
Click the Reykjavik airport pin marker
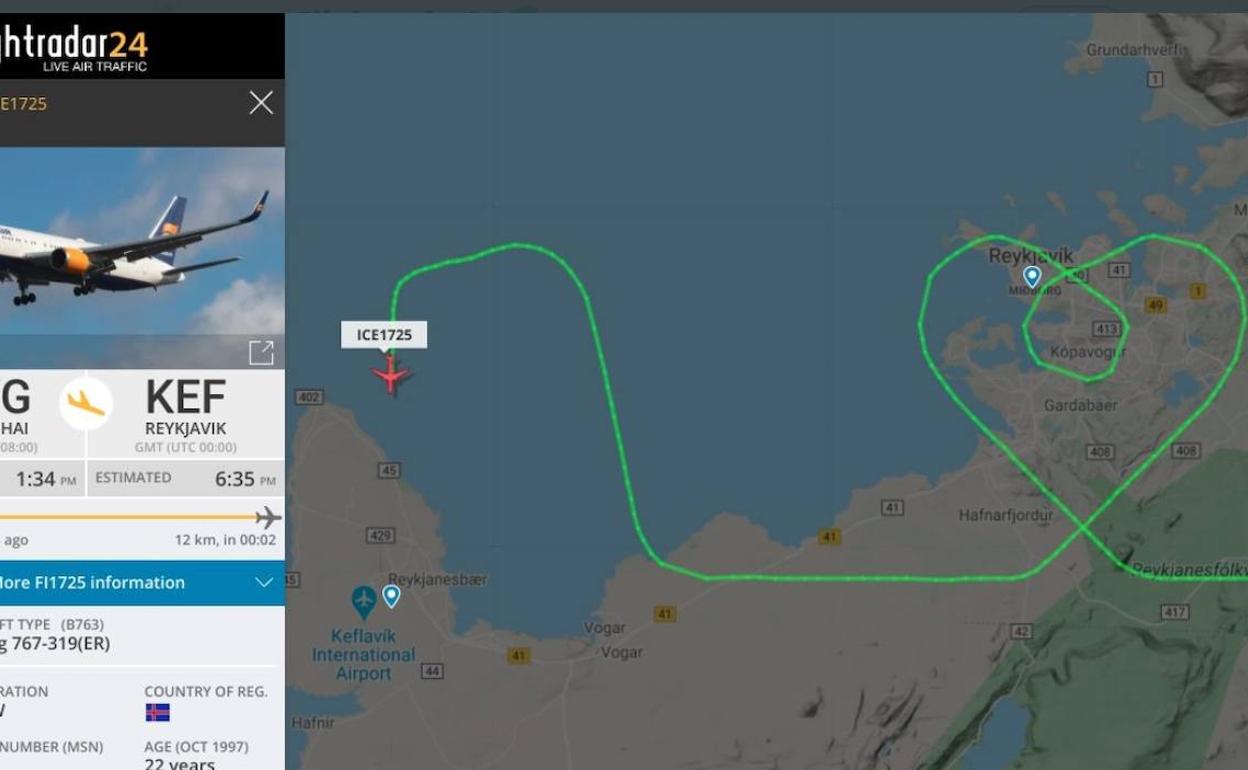point(1032,276)
